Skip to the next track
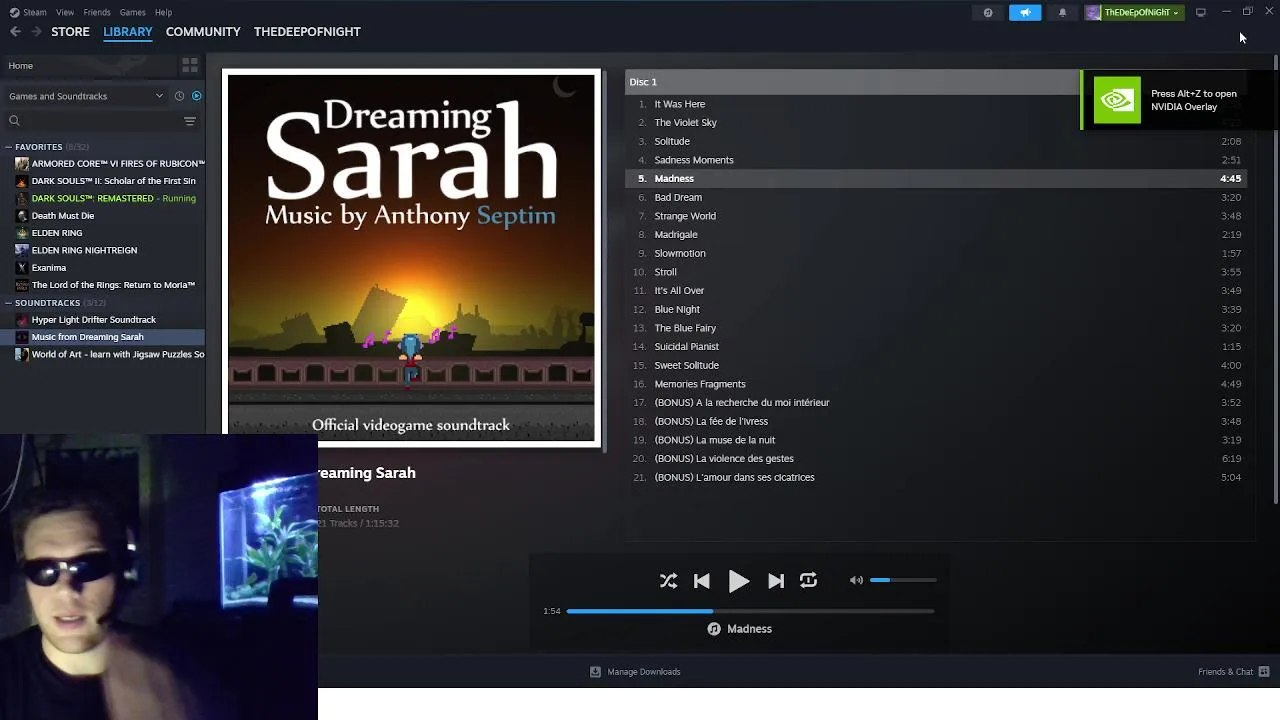Screen dimensions: 1280x720 click(776, 581)
